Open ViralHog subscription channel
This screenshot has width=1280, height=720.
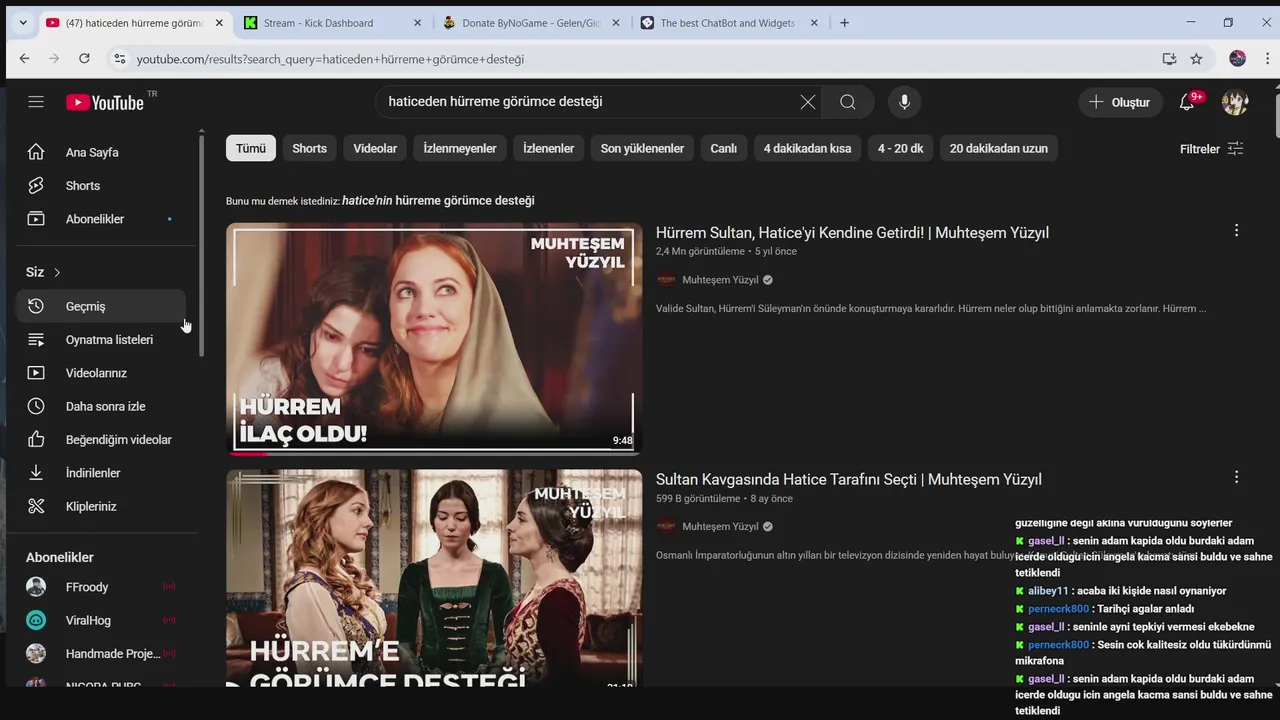point(101,620)
